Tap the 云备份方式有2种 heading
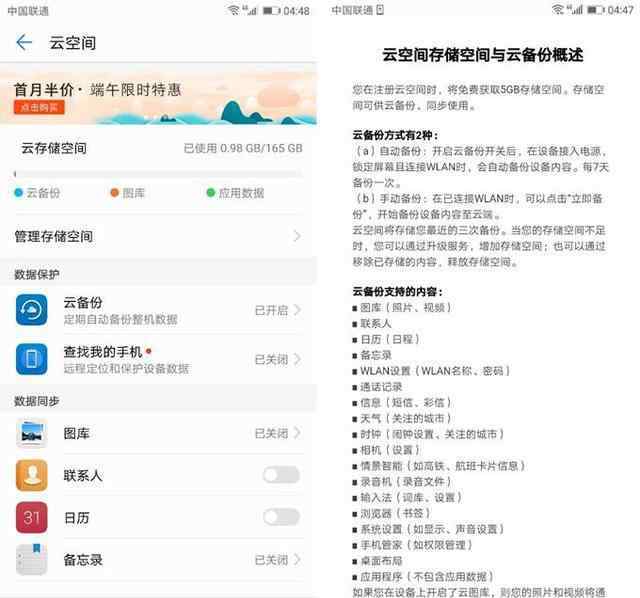Screen dimensions: 640x598 click(396, 135)
